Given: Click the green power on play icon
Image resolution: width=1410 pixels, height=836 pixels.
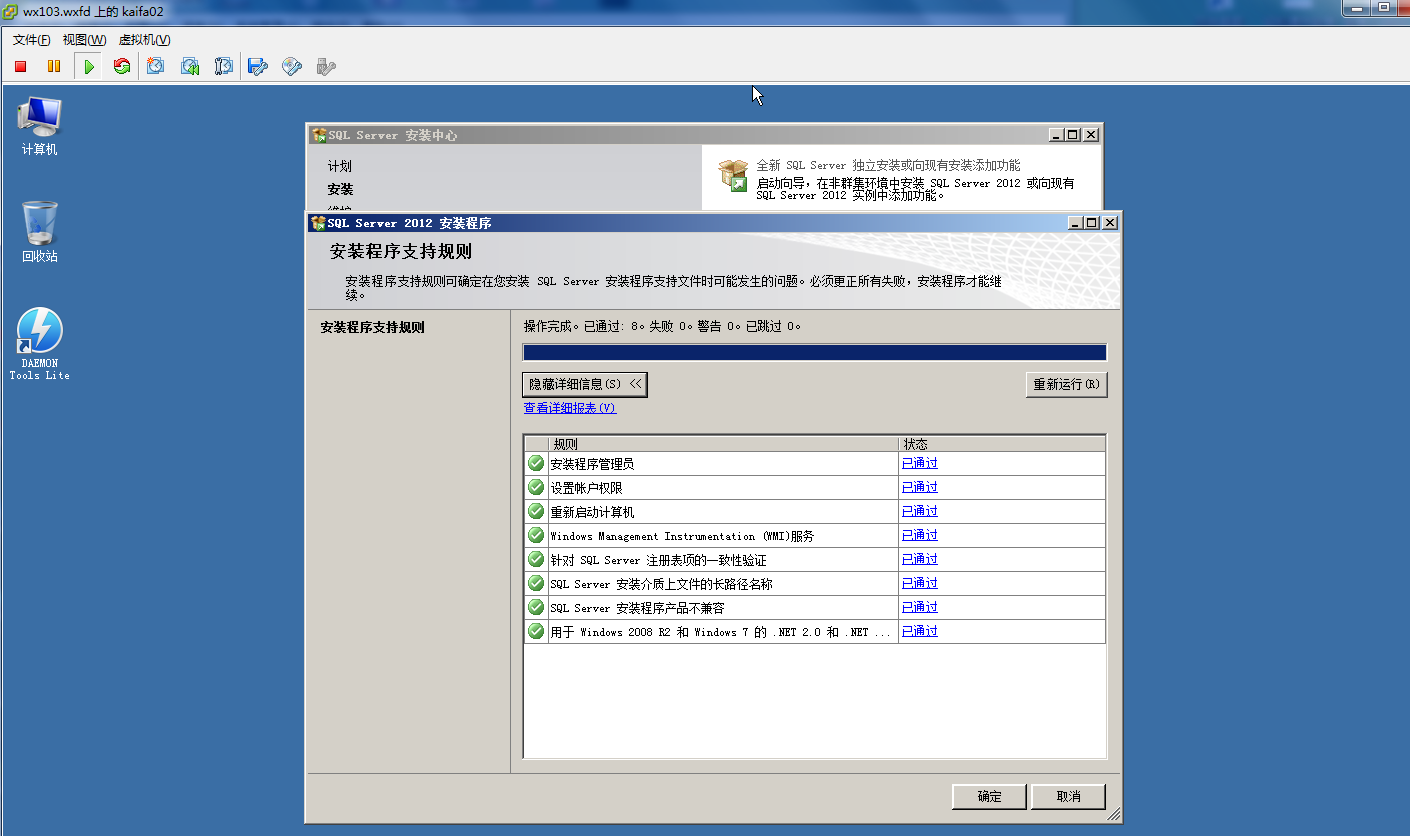Looking at the screenshot, I should pyautogui.click(x=89, y=66).
